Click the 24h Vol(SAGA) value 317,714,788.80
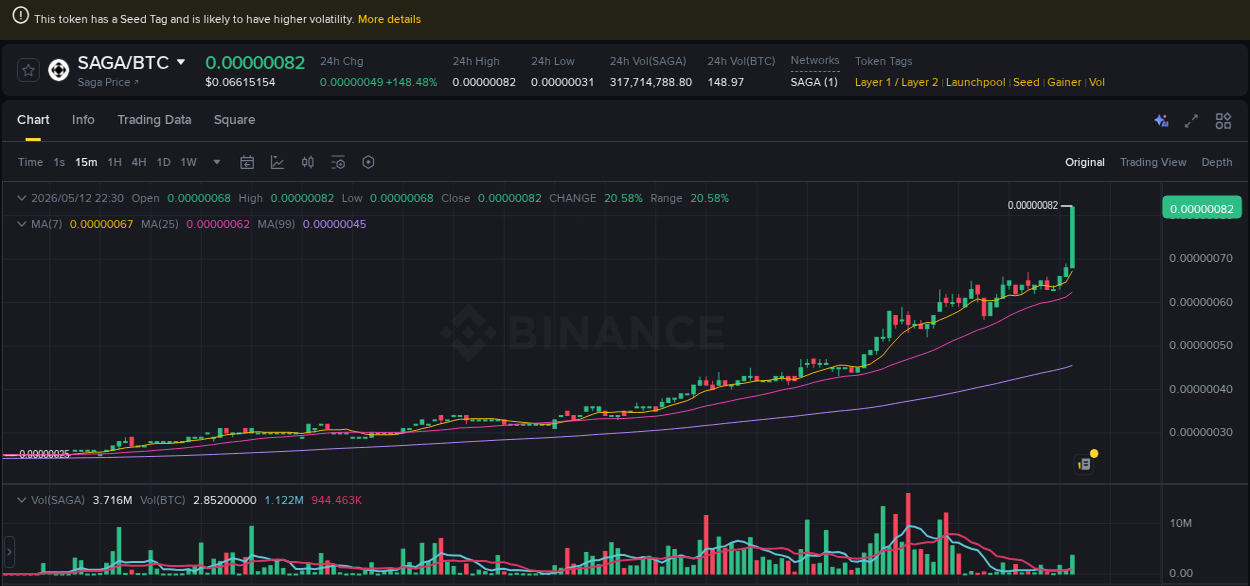This screenshot has width=1250, height=586. 651,82
